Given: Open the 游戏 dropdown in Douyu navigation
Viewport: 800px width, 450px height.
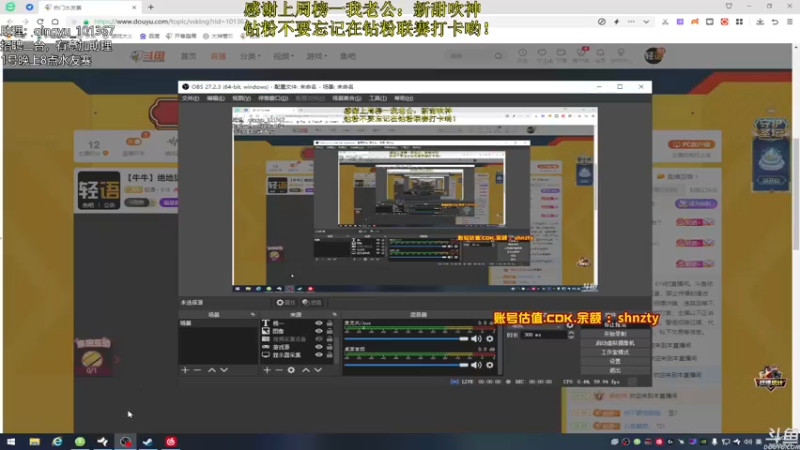Looking at the screenshot, I should coord(316,56).
